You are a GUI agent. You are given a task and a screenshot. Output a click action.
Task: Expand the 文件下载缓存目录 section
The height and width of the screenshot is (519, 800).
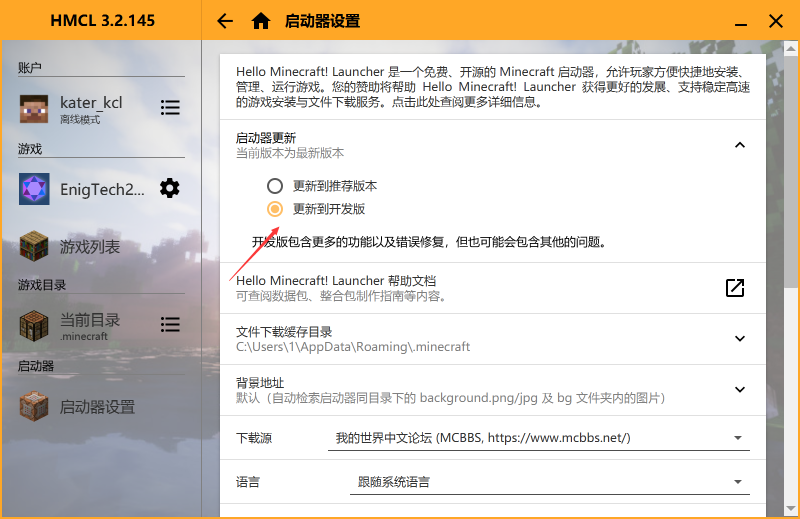740,338
